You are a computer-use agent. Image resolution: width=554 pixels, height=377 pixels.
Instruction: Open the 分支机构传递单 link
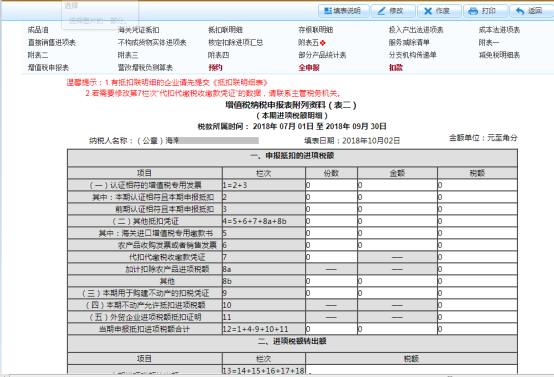(412, 55)
